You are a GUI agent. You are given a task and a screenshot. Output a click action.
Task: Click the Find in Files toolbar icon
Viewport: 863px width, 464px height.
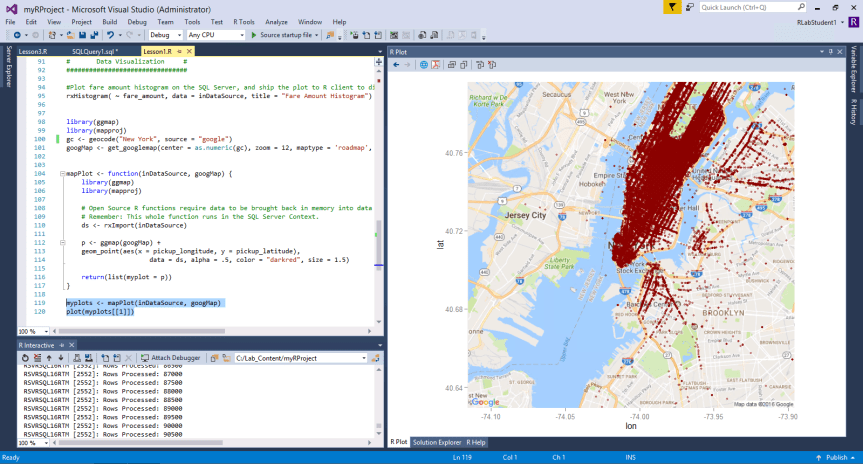tap(330, 35)
